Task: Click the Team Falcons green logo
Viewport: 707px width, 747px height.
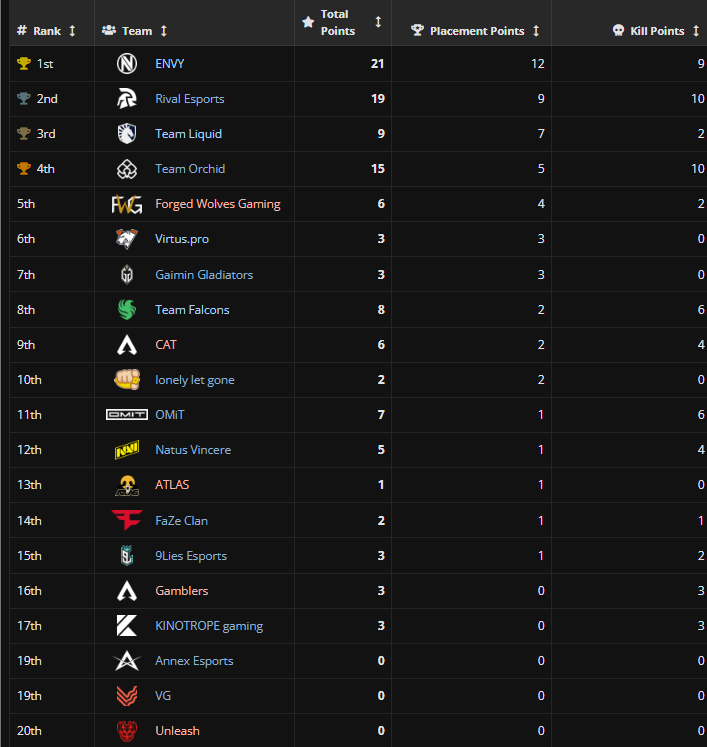Action: (x=127, y=310)
